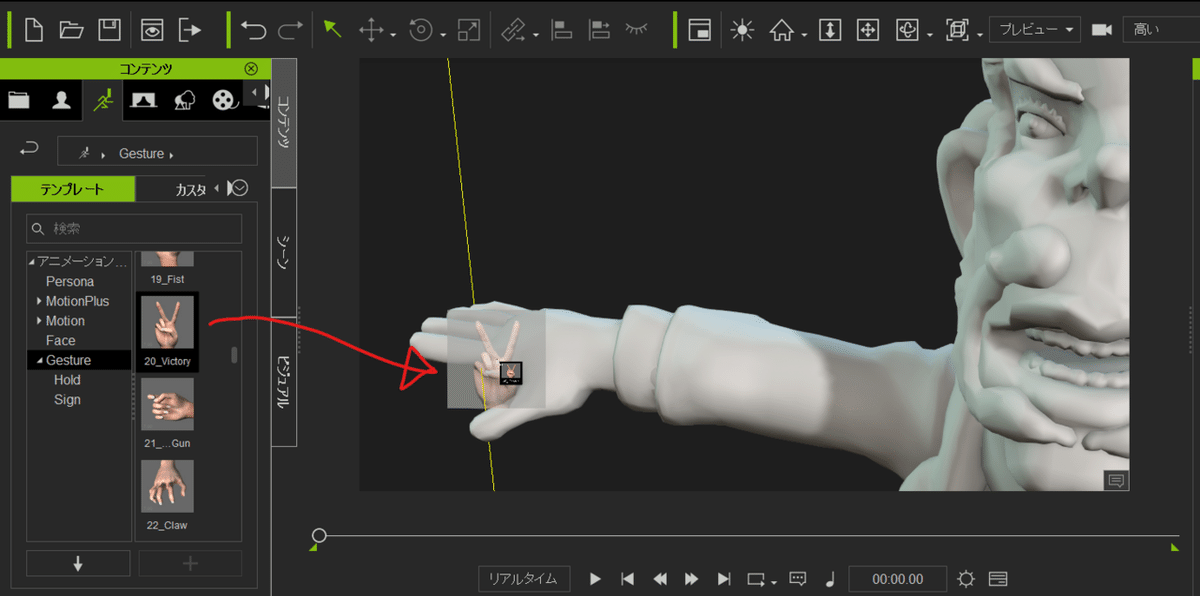Click the export arrow icon
1200x596 pixels.
coord(190,30)
